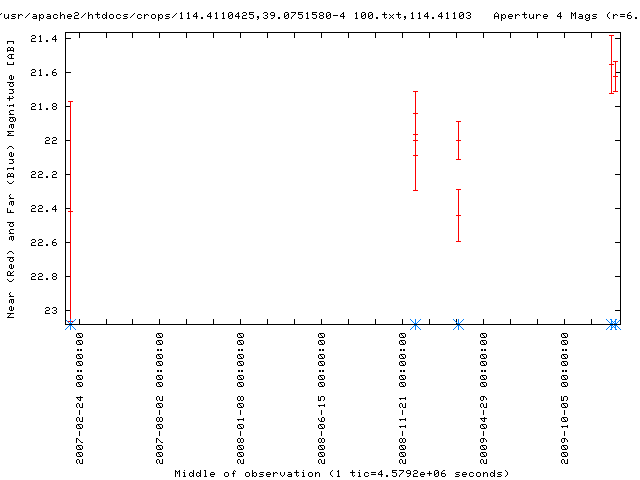Click the red data point near 21.55 at far right
Image resolution: width=640 pixels, height=480 pixels.
(x=611, y=64)
